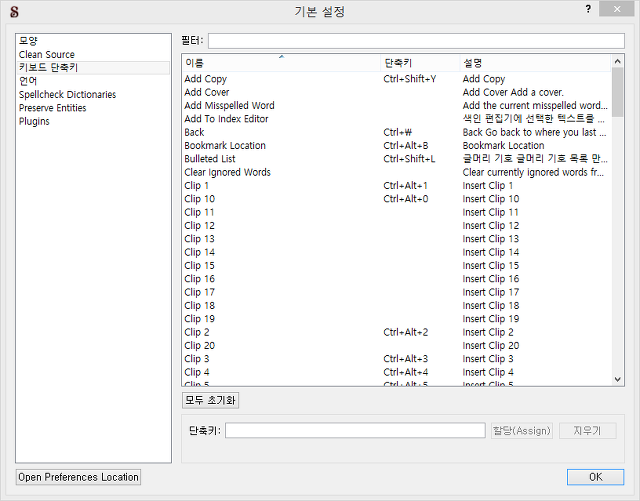The width and height of the screenshot is (640, 501).
Task: Select the Bulleted List row
Action: tap(396, 159)
